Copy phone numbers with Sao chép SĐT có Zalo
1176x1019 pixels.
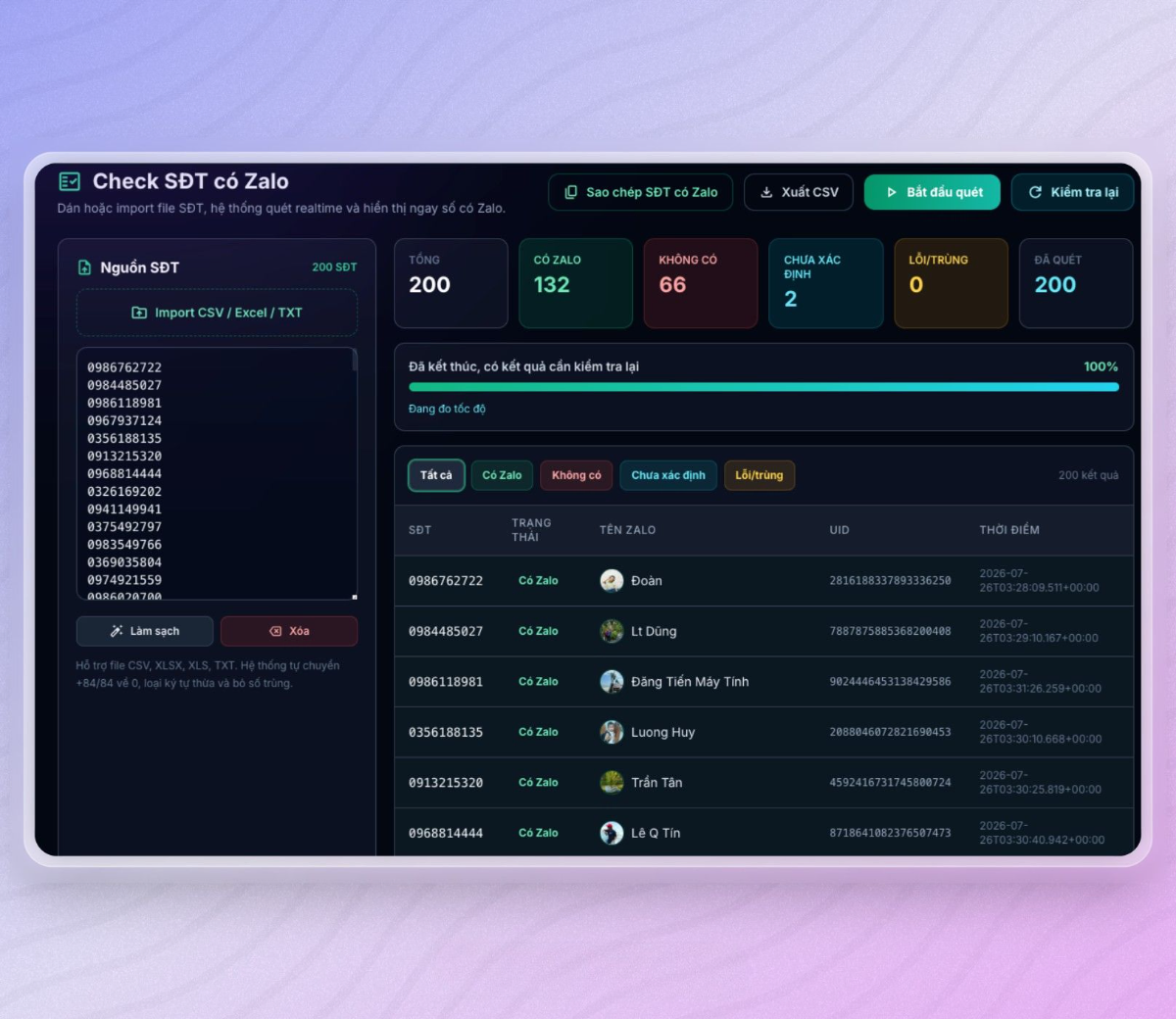[641, 192]
